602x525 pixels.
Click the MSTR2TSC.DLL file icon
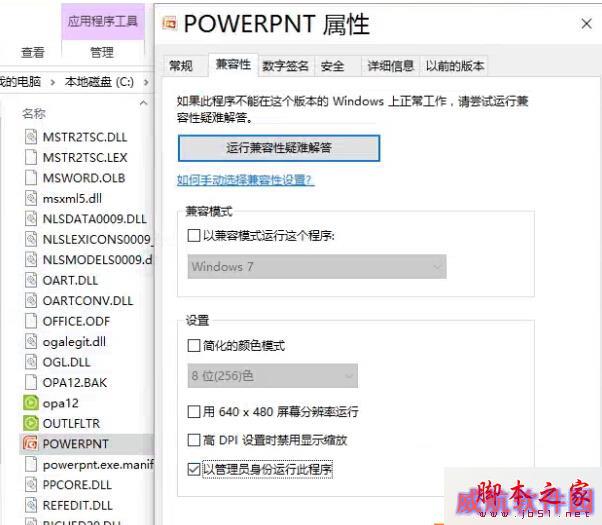[31, 137]
